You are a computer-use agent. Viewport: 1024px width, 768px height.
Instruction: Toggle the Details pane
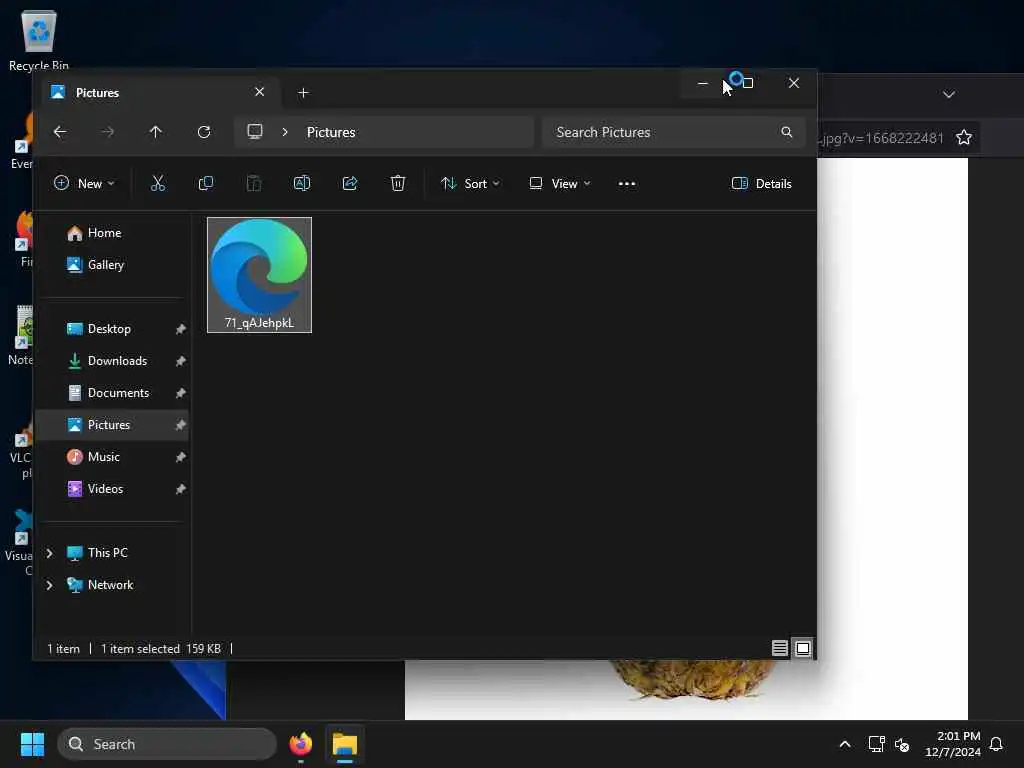761,184
